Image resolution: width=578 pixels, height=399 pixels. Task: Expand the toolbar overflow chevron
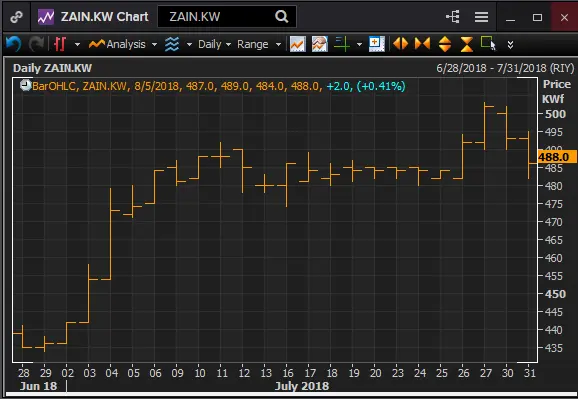(511, 45)
